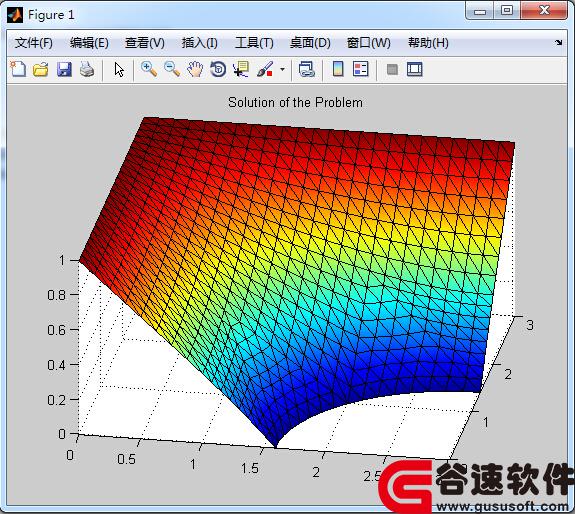Viewport: 575px width, 514px height.
Task: Click the Link Plot icon
Action: pyautogui.click(x=307, y=69)
